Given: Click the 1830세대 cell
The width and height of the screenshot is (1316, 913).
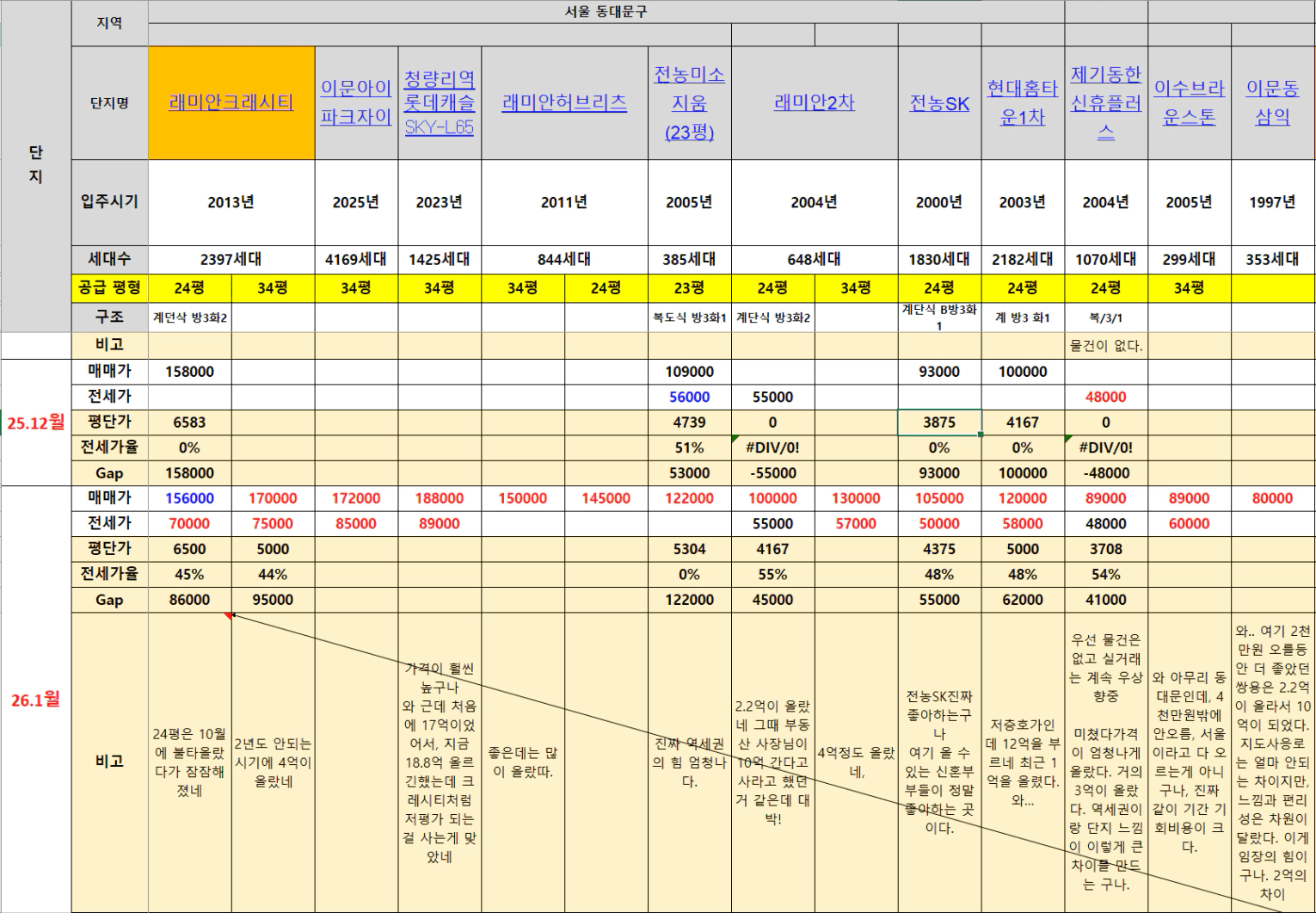Looking at the screenshot, I should pyautogui.click(x=939, y=259).
